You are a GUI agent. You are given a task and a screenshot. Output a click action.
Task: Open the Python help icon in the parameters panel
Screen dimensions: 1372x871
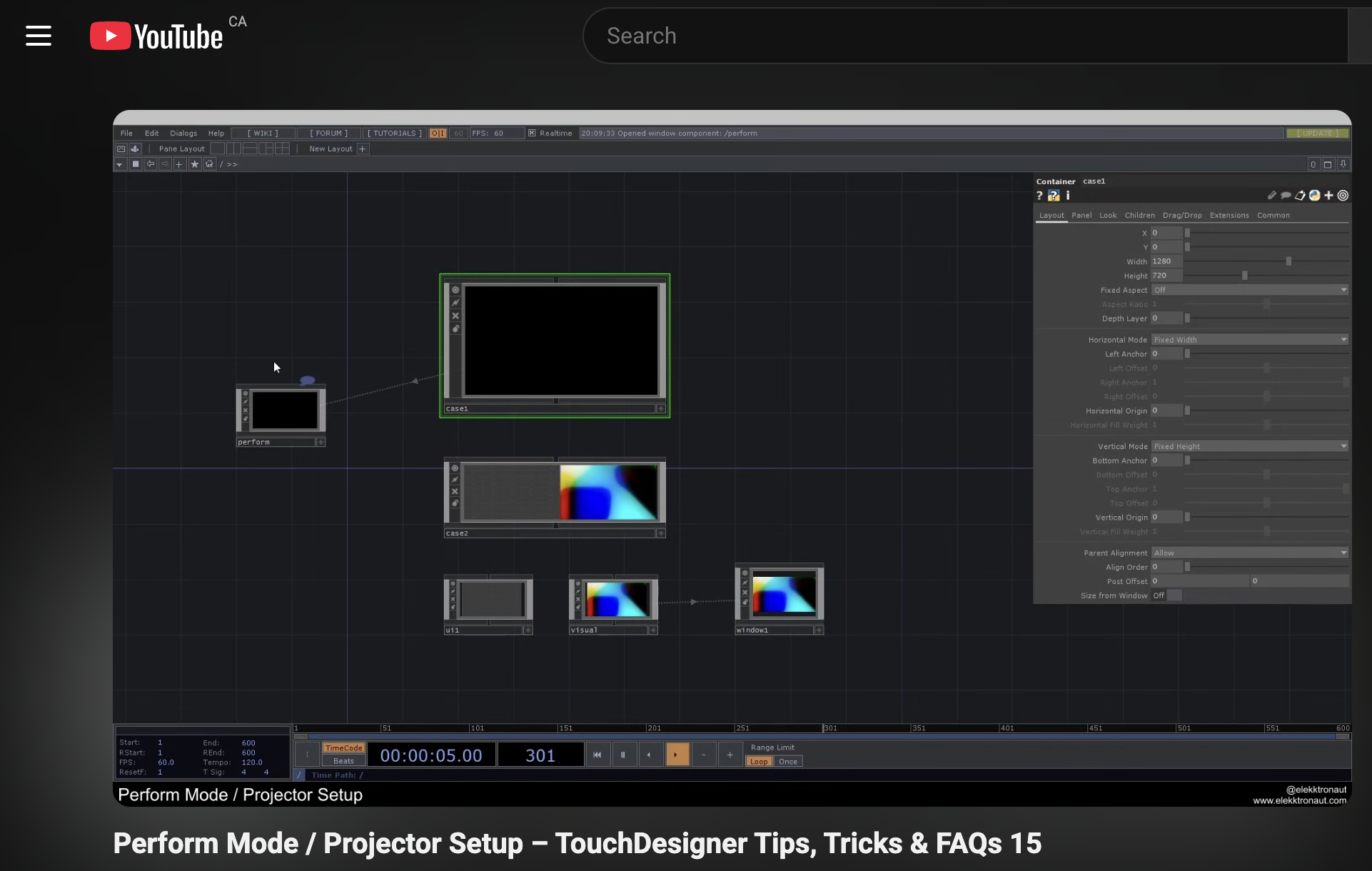pos(1054,196)
